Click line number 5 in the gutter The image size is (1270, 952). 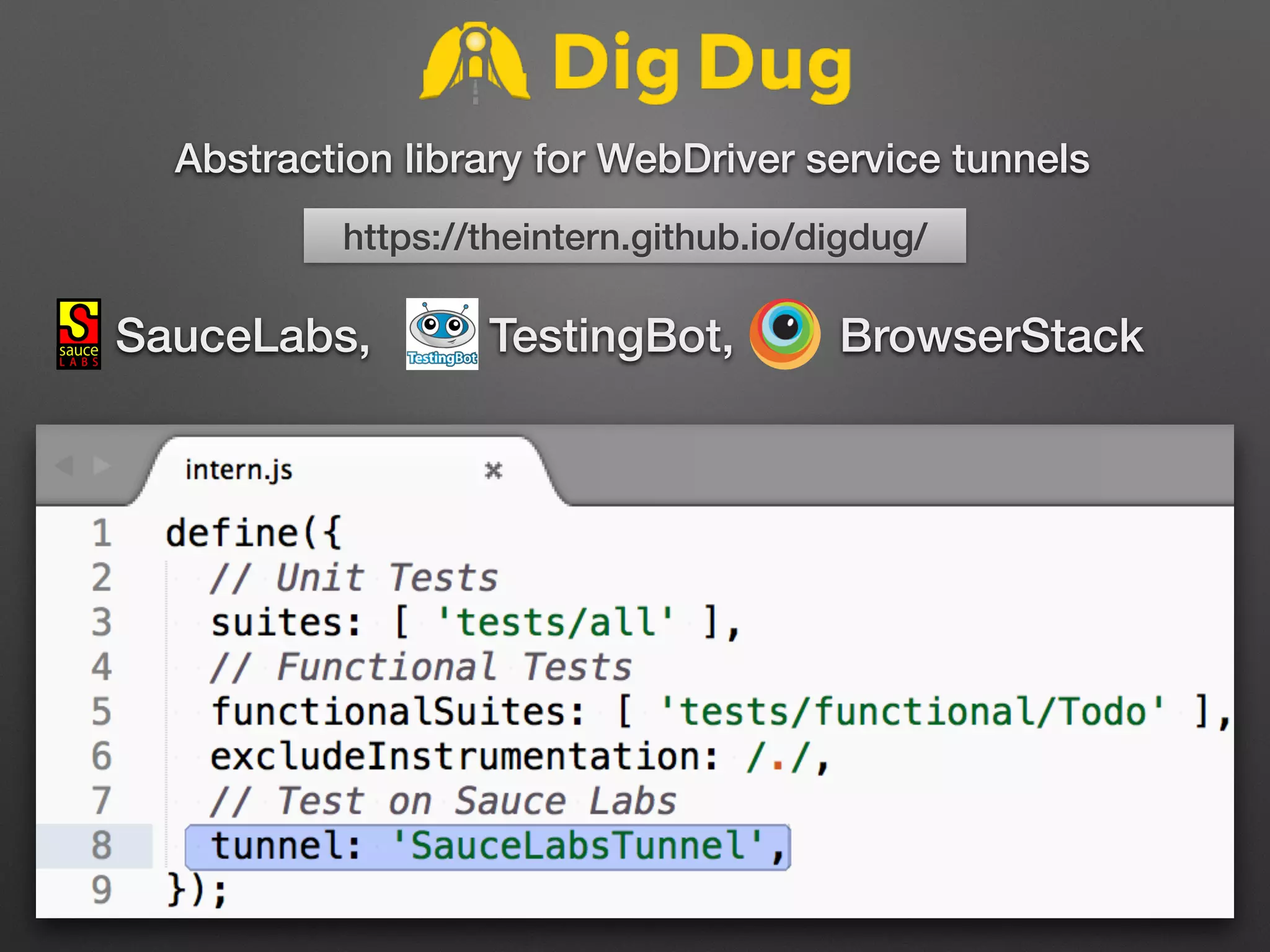[102, 712]
